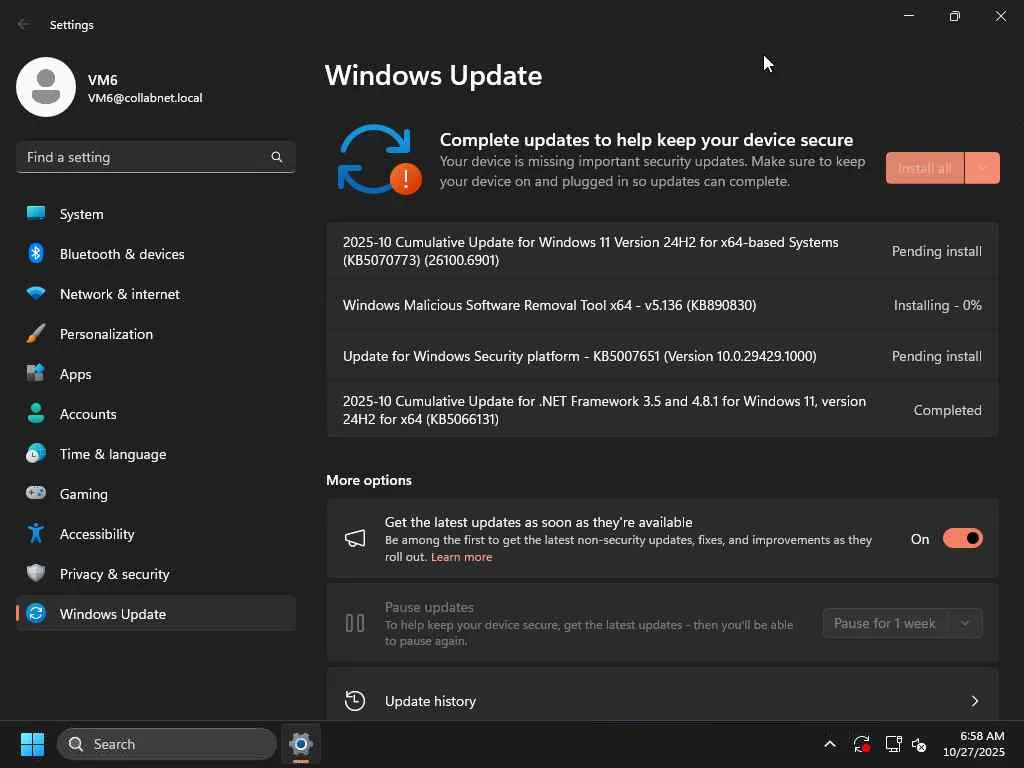This screenshot has width=1024, height=768.
Task: Click the Install all button
Action: [925, 168]
